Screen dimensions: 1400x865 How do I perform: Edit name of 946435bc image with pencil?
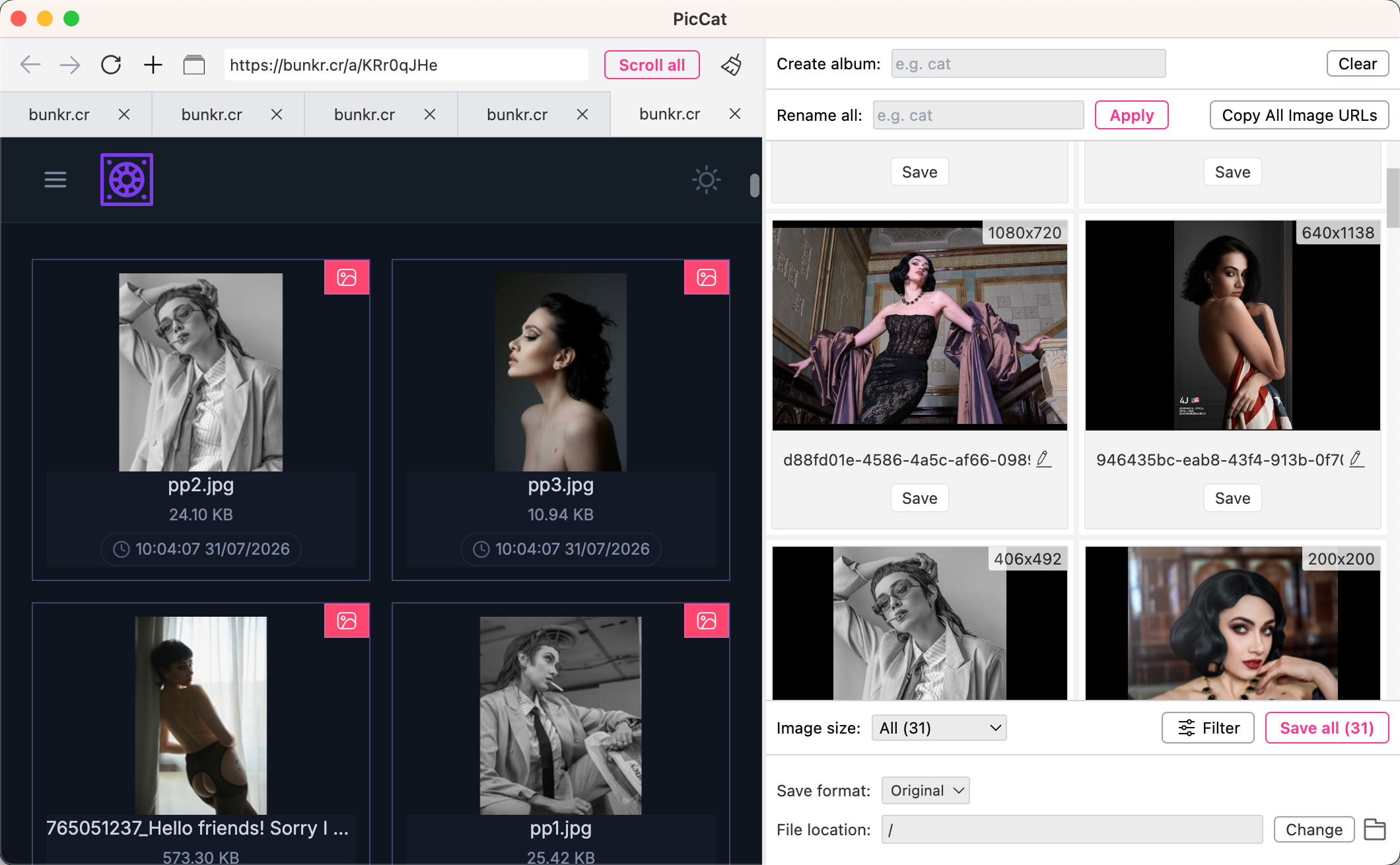[x=1356, y=459]
